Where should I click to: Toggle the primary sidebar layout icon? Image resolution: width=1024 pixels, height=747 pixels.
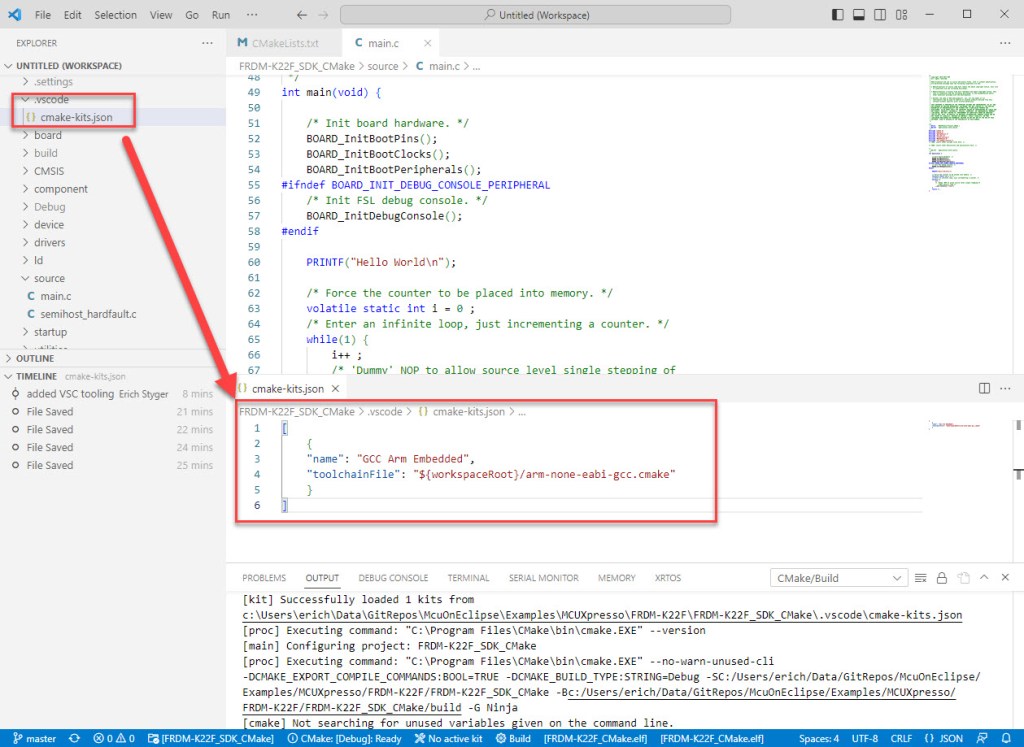pos(837,15)
